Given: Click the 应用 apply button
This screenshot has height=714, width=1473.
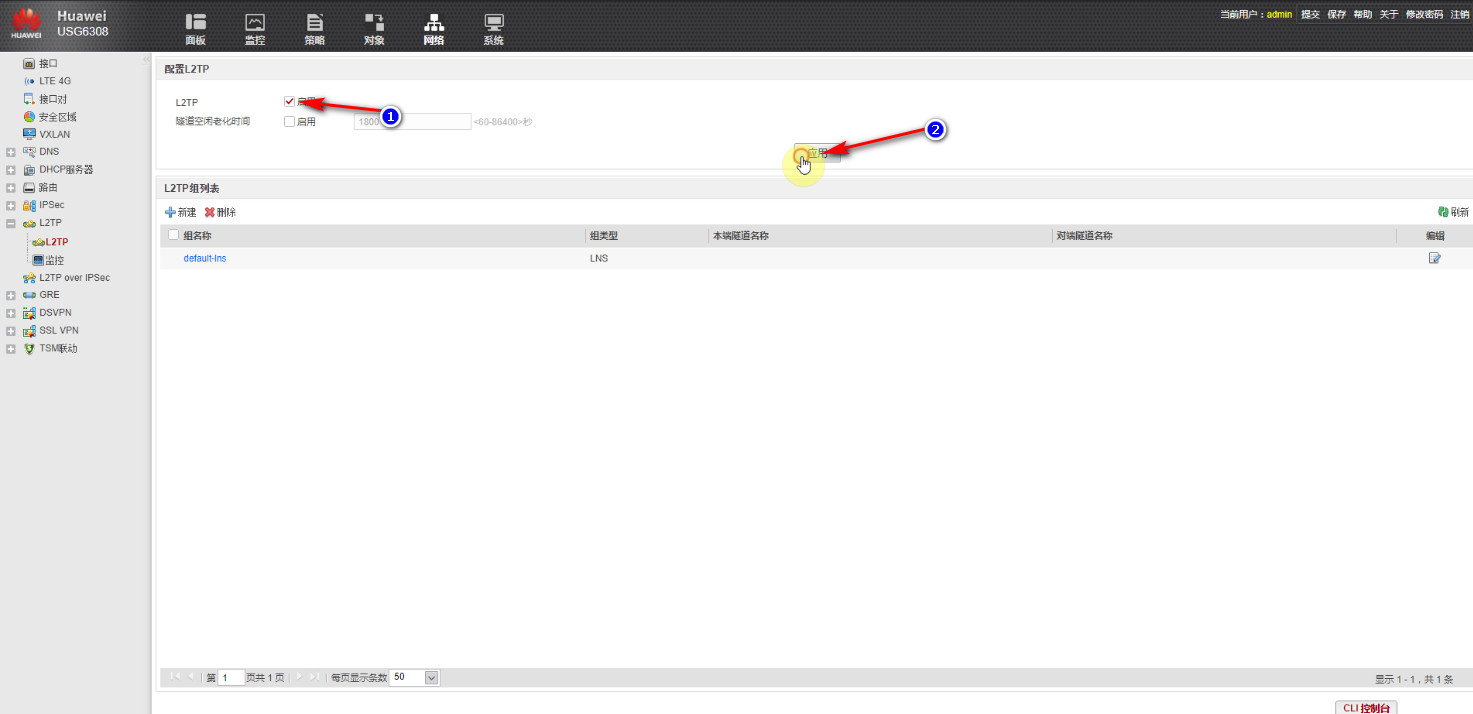Looking at the screenshot, I should click(x=817, y=154).
